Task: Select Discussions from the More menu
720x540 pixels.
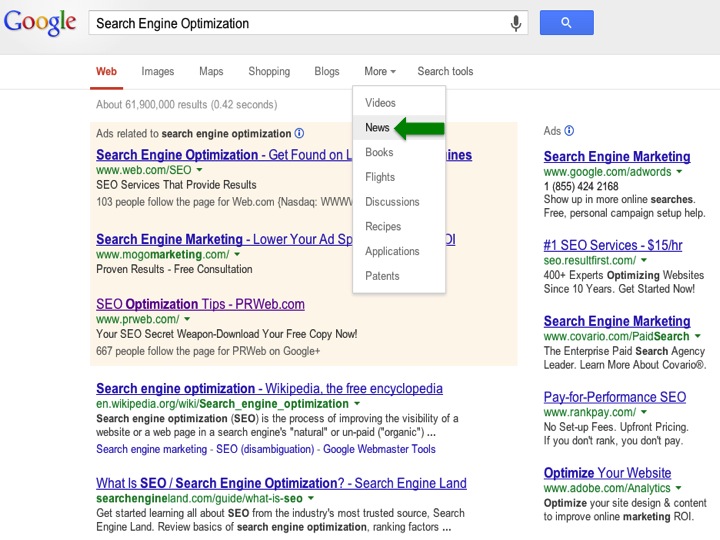Action: 399,202
